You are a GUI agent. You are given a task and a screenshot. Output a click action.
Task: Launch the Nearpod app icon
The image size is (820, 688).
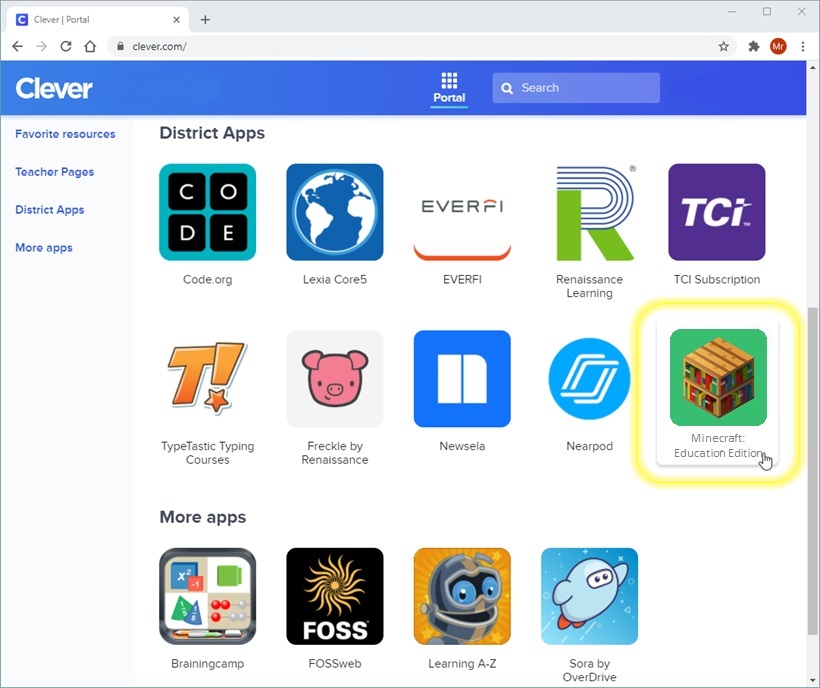tap(589, 379)
